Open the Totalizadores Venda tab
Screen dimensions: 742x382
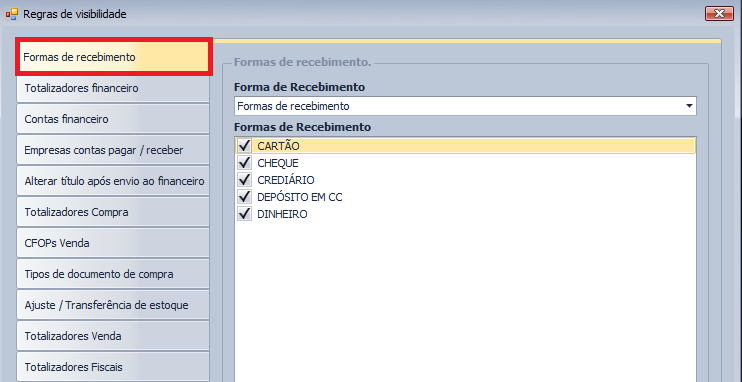pyautogui.click(x=113, y=336)
